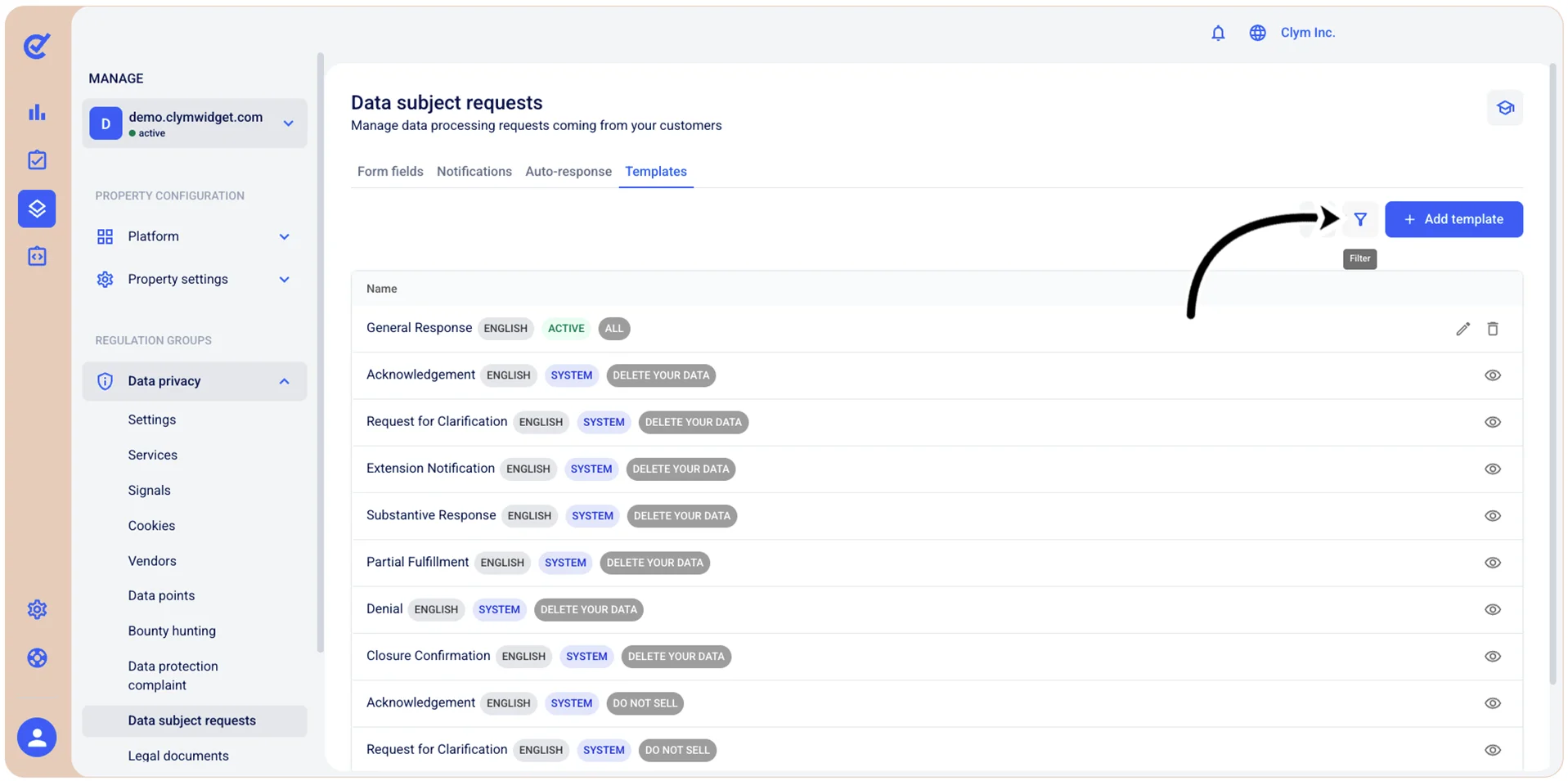Open Legal documents menu item
This screenshot has width=1568, height=781.
[x=178, y=756]
